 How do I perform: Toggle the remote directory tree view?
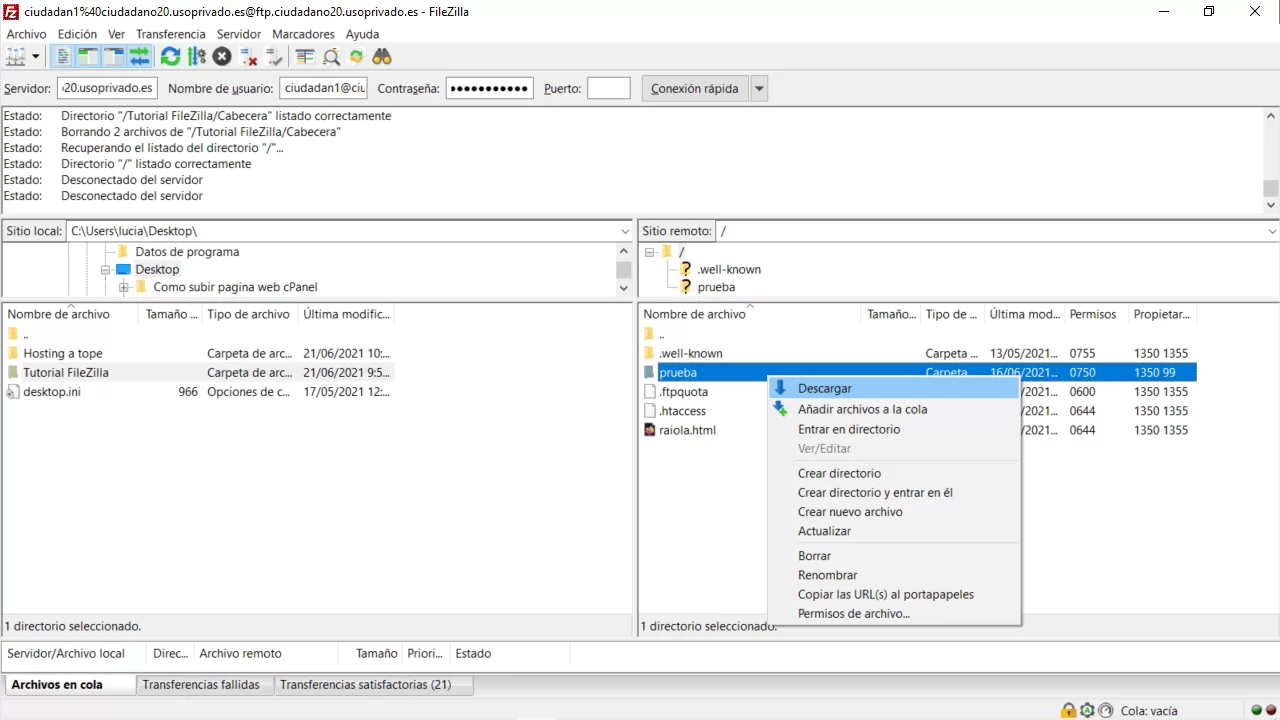point(114,57)
